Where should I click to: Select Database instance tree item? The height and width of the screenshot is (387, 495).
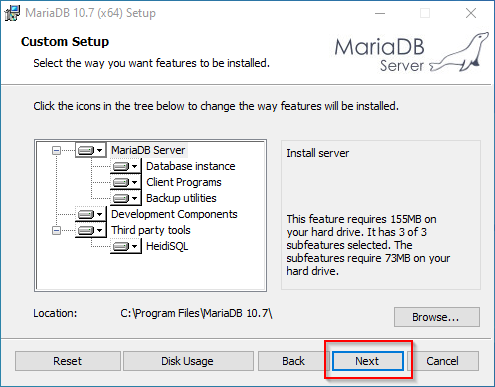pos(191,166)
